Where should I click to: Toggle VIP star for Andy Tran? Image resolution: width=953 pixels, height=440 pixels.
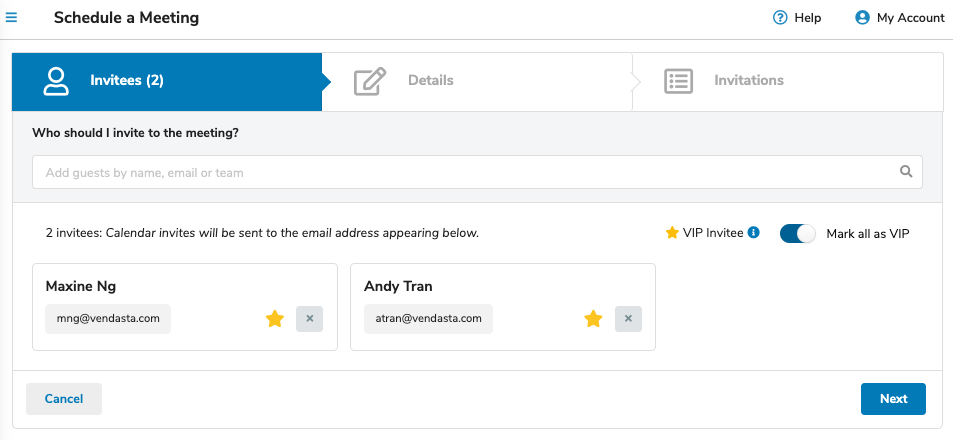coord(593,318)
